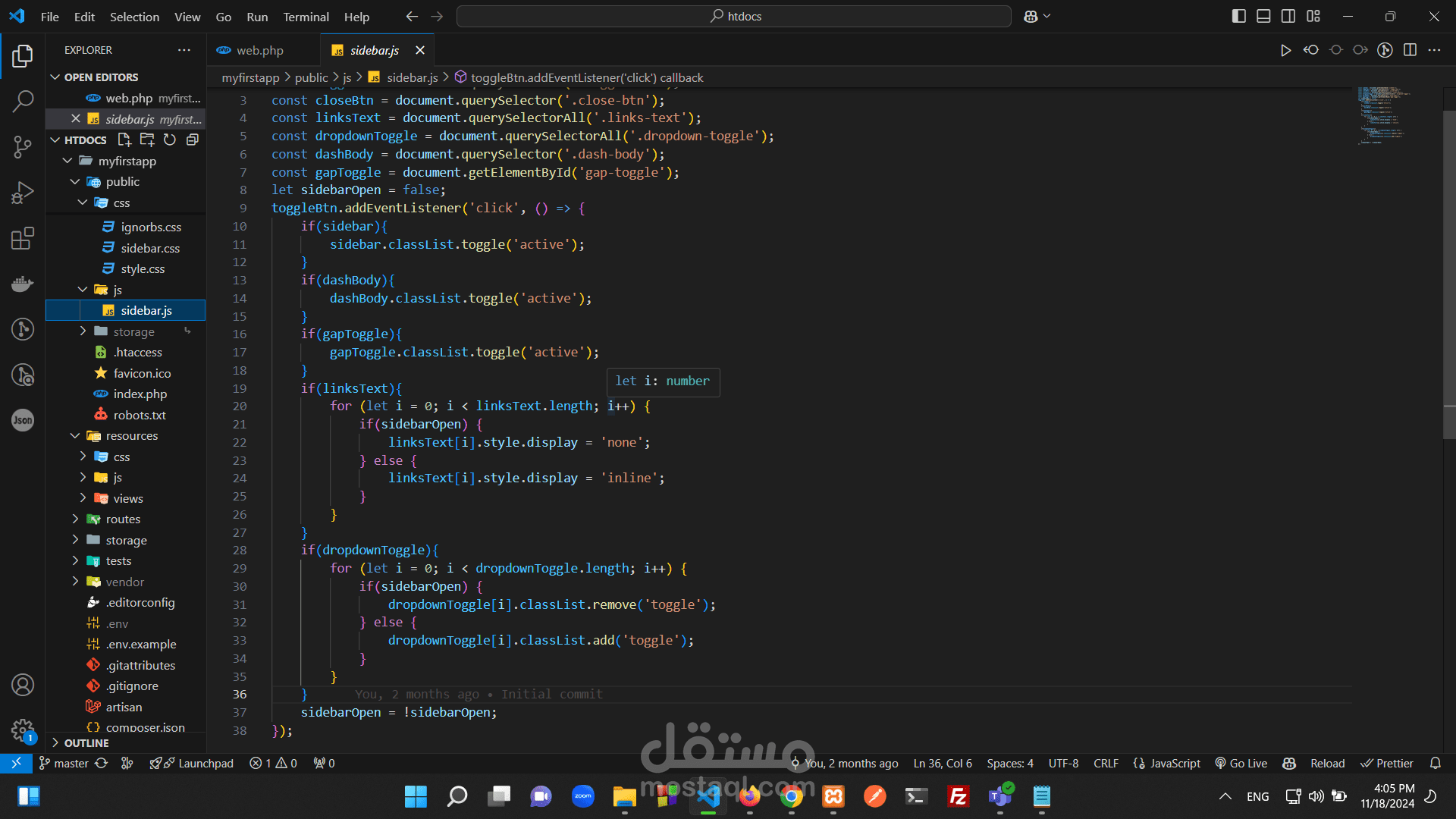Open the Terminal menu
Screen dimensions: 1456x819
pos(306,17)
